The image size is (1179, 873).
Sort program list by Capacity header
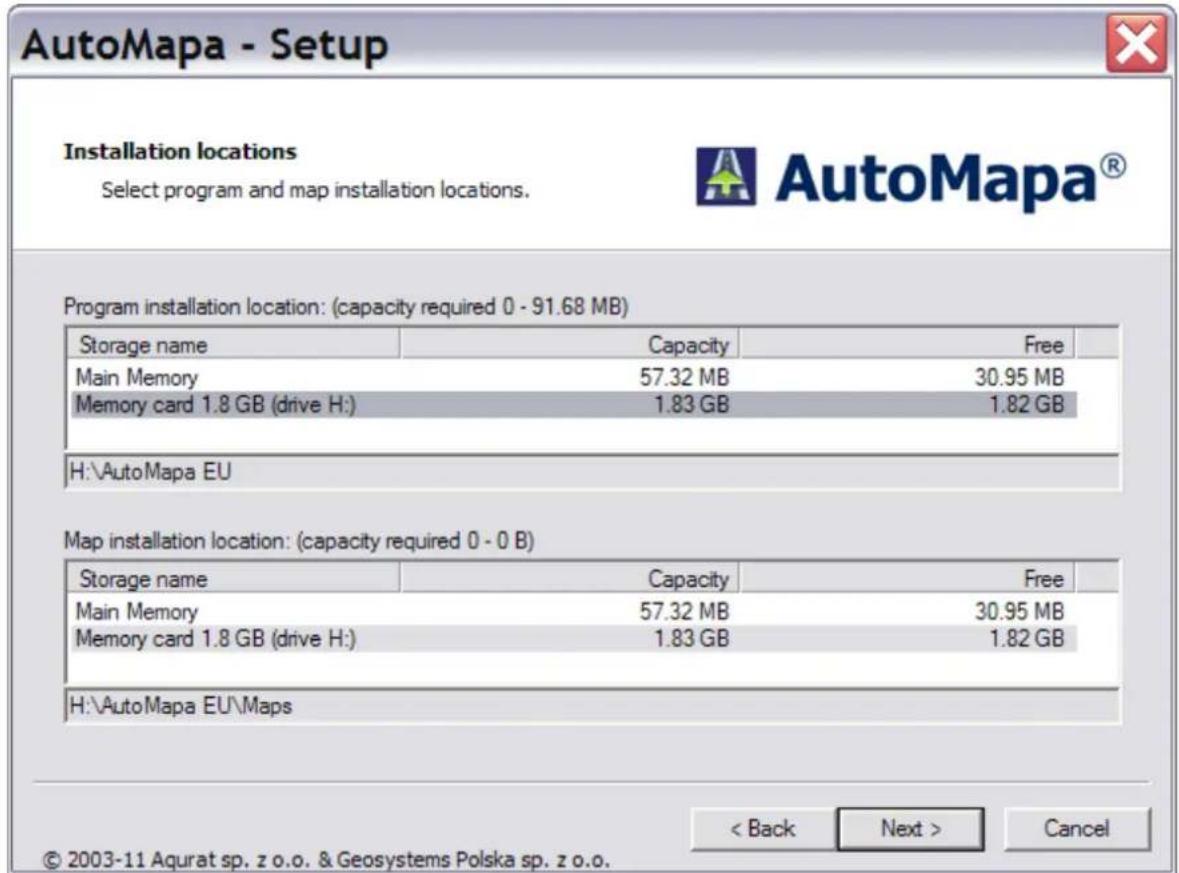click(569, 344)
